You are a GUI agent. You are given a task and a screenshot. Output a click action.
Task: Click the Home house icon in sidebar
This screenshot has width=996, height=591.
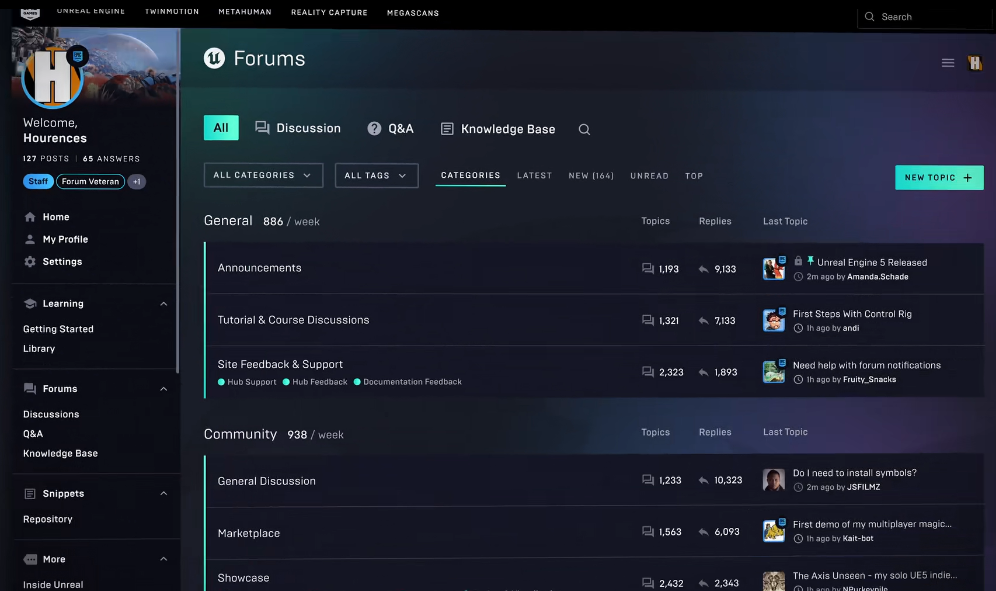coord(30,217)
